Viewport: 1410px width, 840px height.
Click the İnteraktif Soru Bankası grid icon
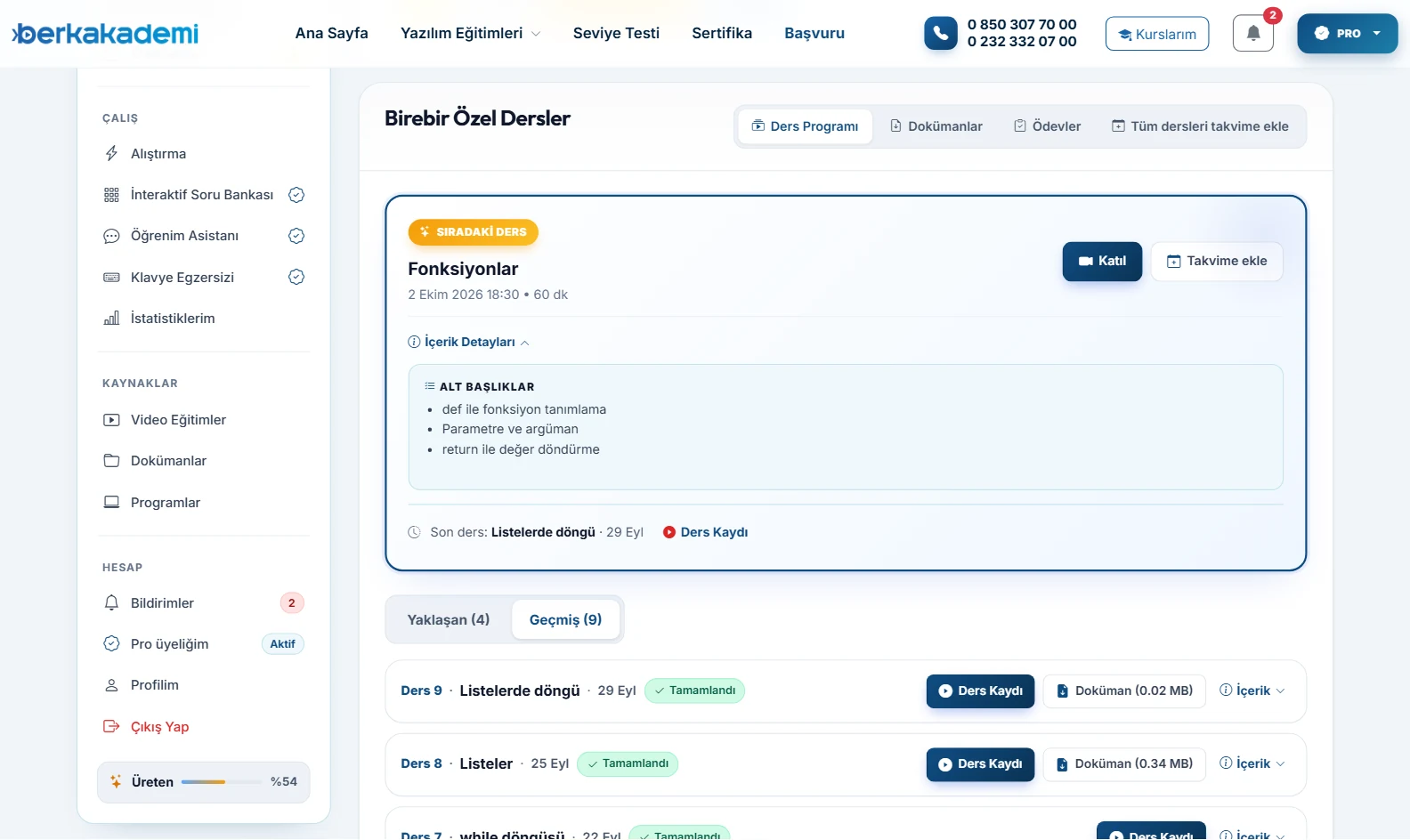pyautogui.click(x=111, y=195)
